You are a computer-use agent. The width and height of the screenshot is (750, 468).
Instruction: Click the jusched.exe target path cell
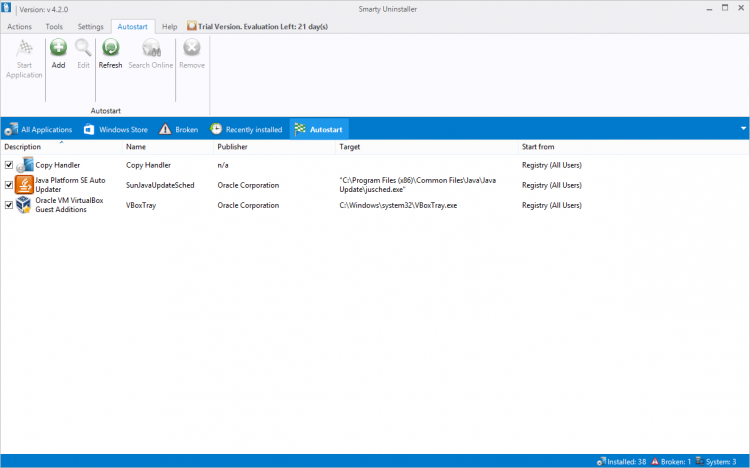pos(418,185)
